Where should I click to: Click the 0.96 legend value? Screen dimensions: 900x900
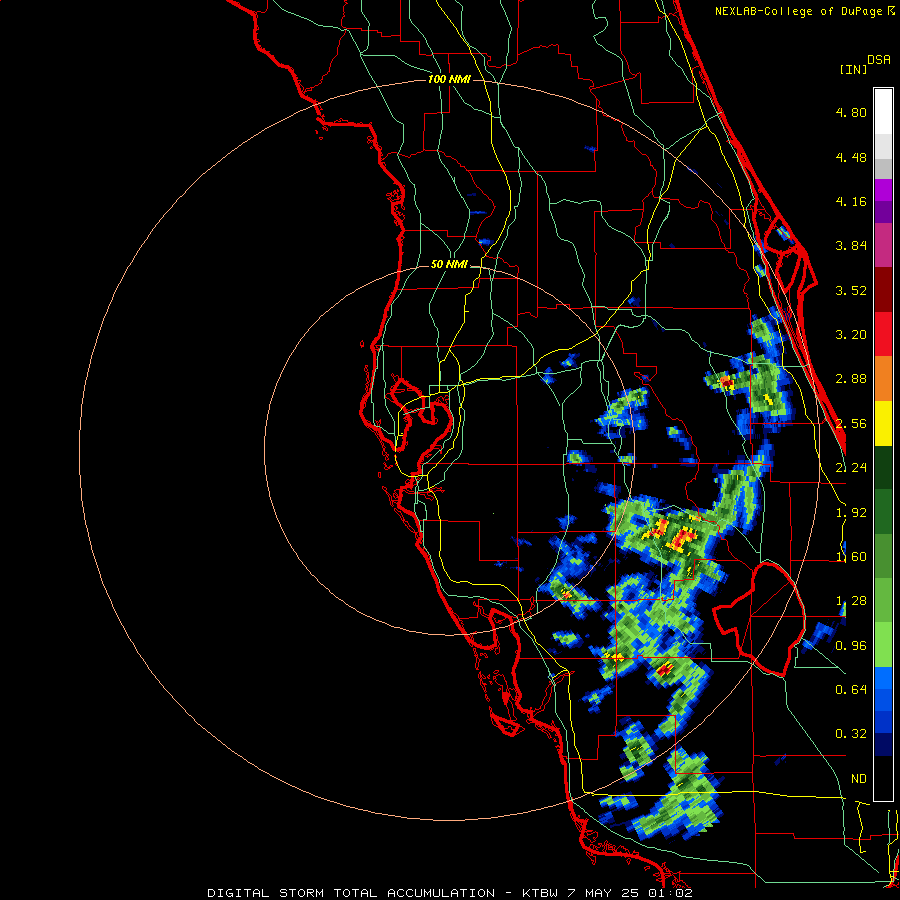point(851,646)
